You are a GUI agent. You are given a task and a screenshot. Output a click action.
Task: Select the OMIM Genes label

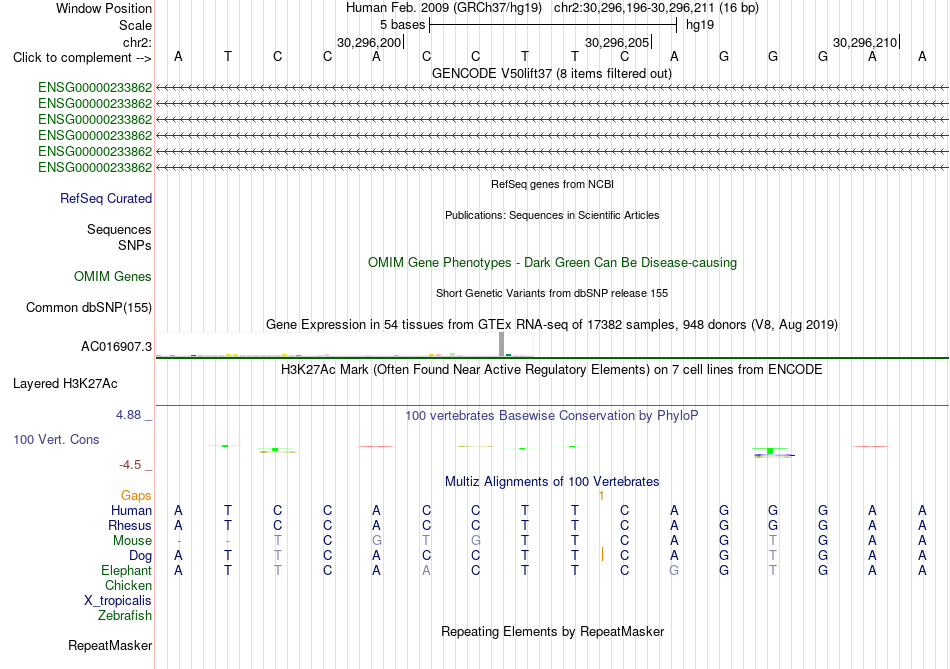[113, 276]
